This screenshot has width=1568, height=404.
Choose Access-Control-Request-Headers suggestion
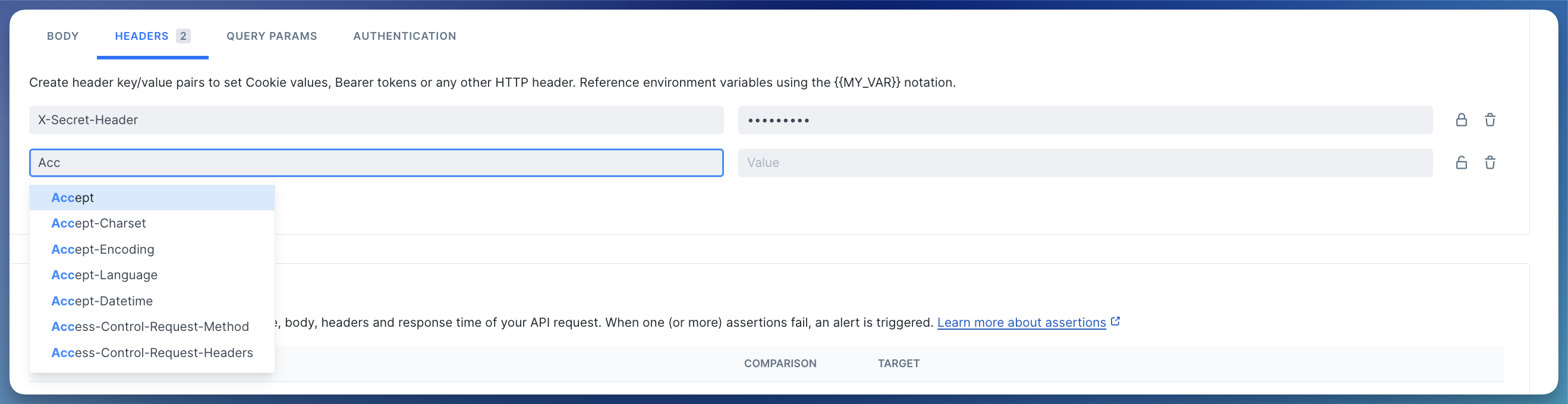coord(152,353)
